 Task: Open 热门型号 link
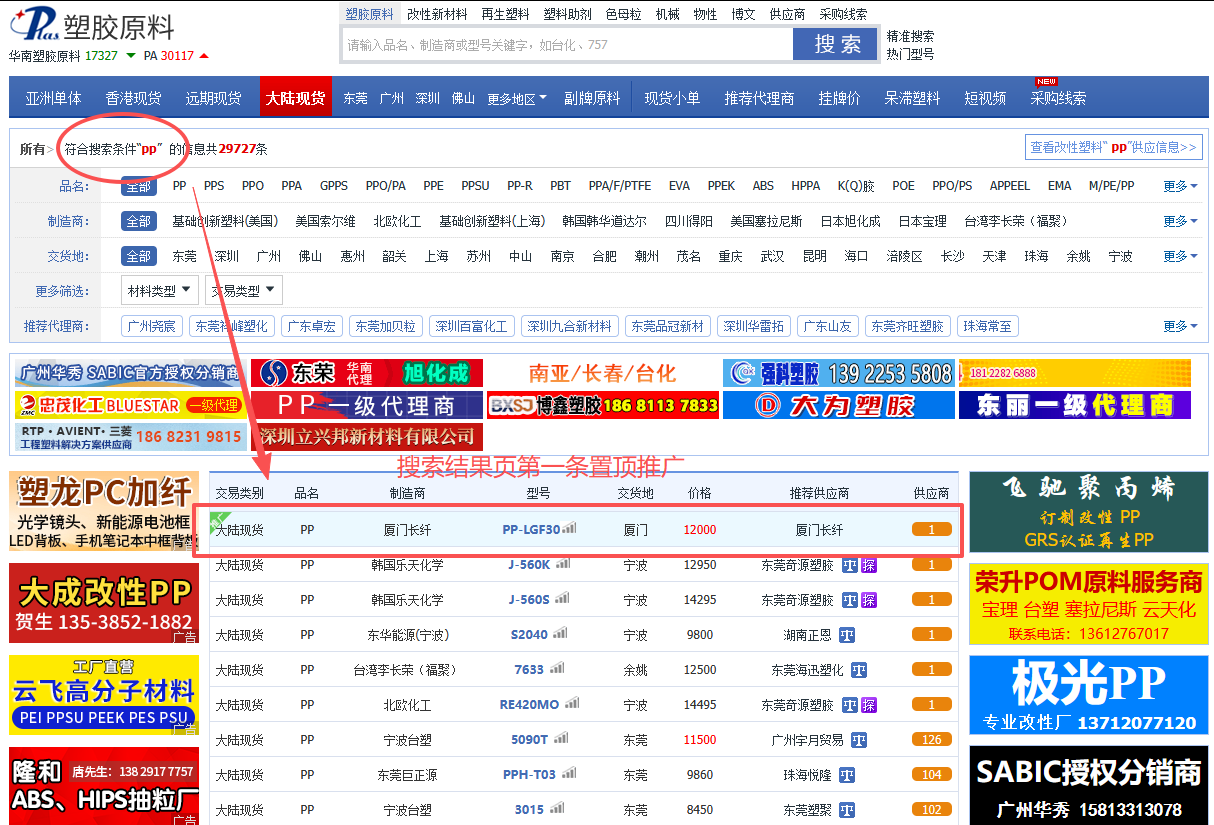tap(910, 53)
